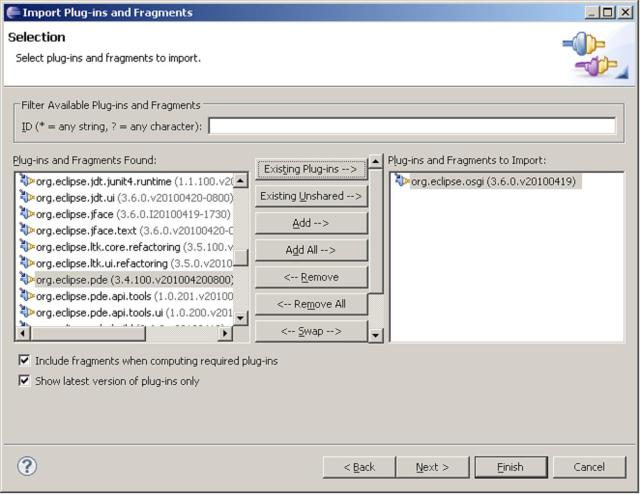The width and height of the screenshot is (640, 494).
Task: Click the org.eclipse.jface.text plug-in icon
Action: click(27, 230)
